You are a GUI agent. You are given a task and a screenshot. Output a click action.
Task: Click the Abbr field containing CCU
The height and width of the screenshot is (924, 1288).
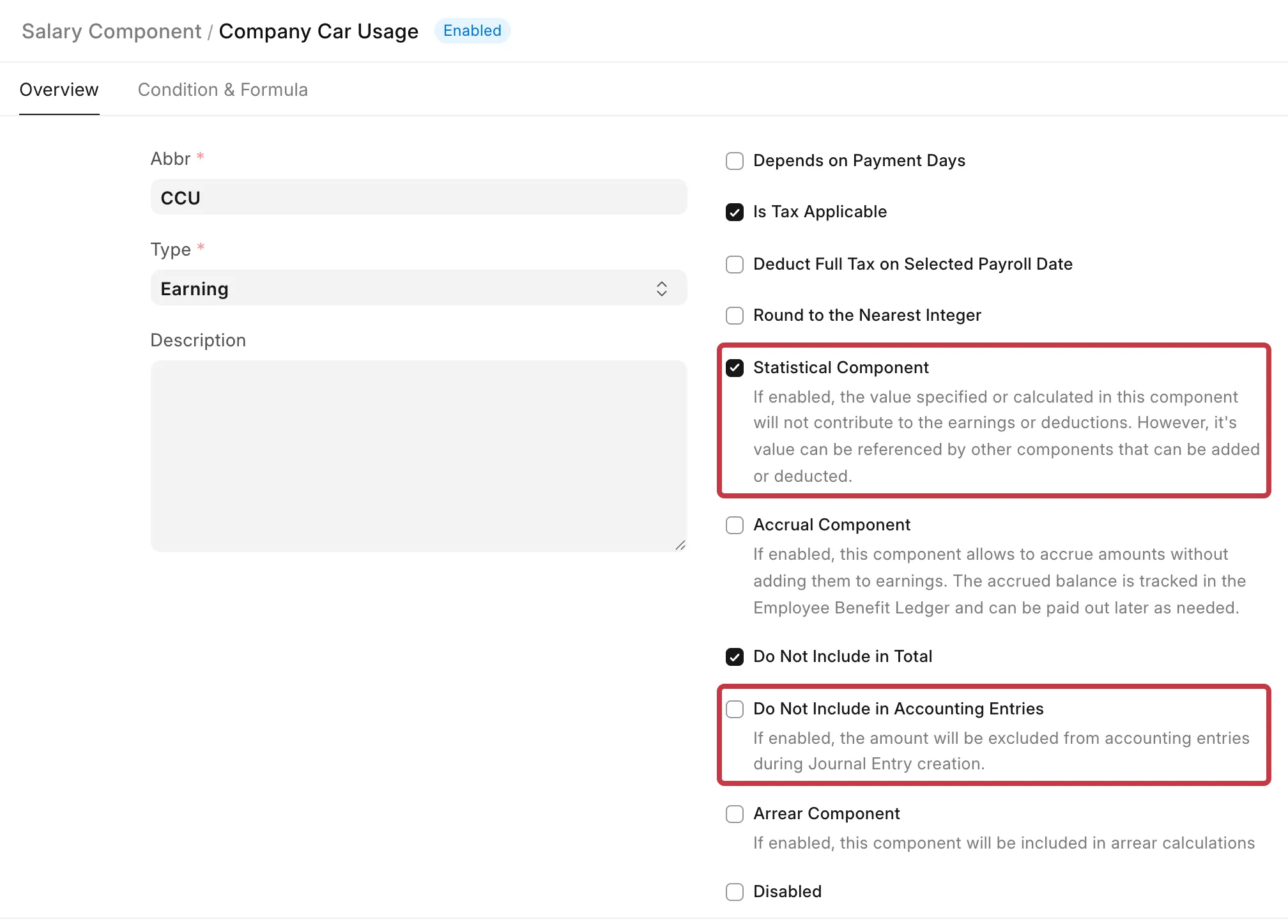pyautogui.click(x=418, y=197)
